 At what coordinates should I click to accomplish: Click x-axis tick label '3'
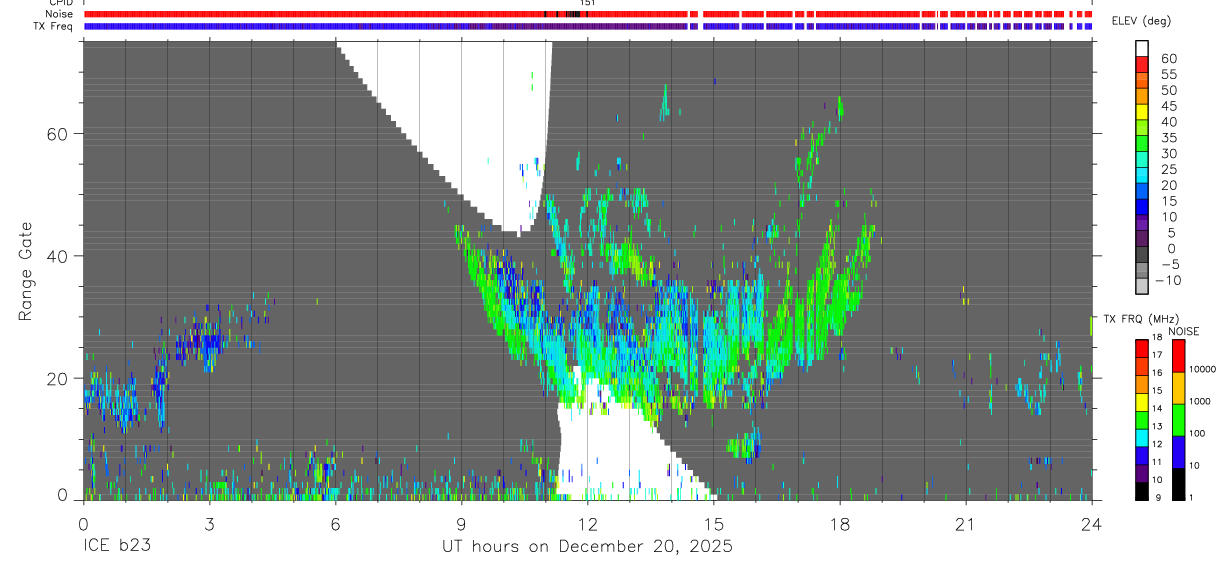click(209, 524)
